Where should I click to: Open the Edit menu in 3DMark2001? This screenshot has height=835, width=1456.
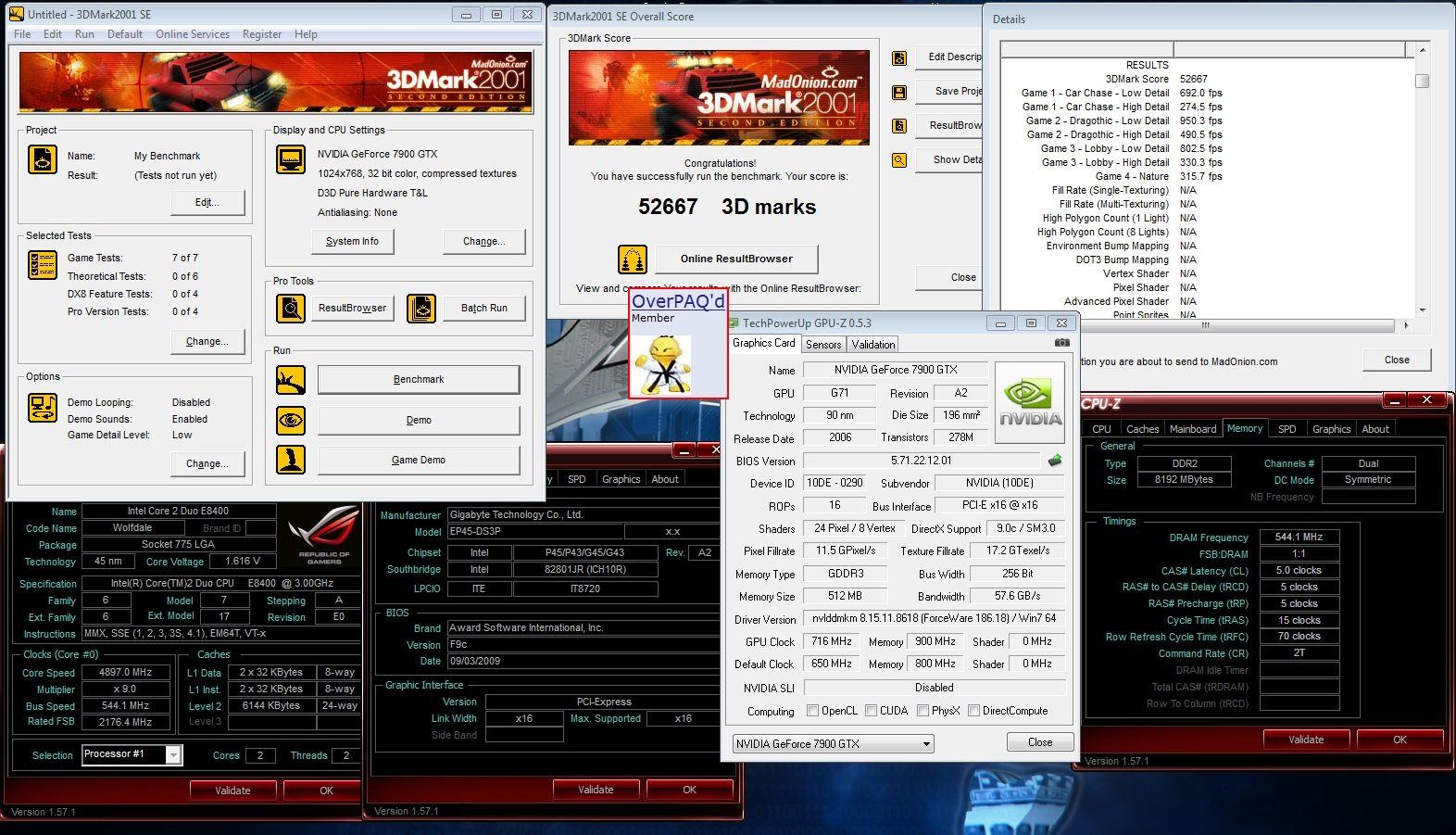53,34
